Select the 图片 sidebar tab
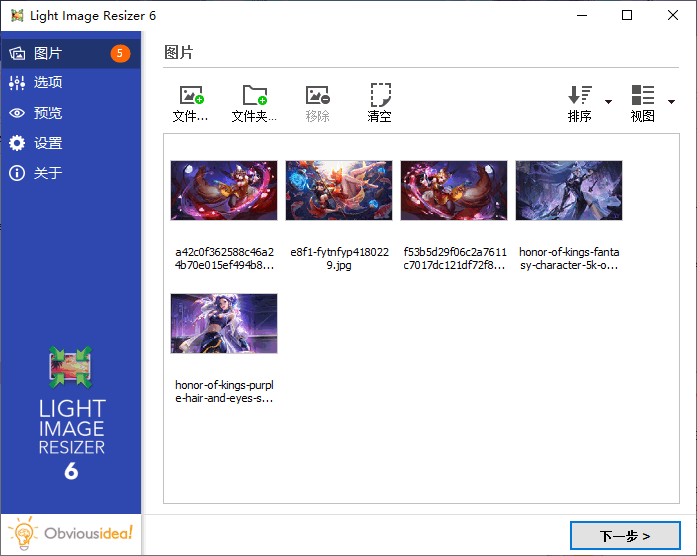This screenshot has width=697, height=556. tap(71, 53)
